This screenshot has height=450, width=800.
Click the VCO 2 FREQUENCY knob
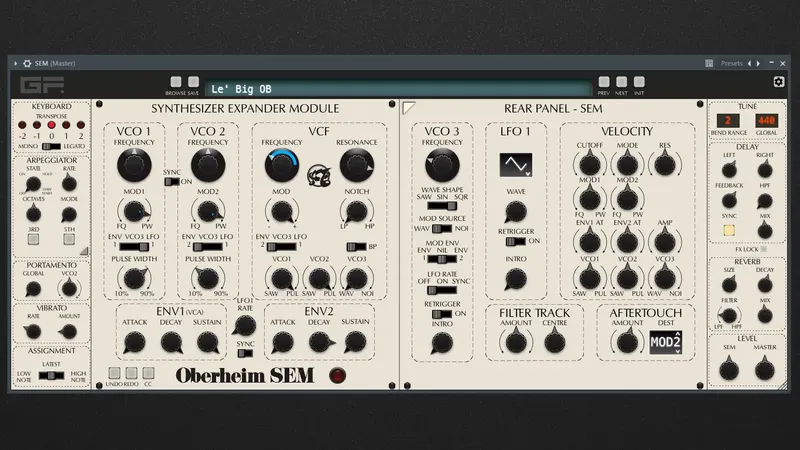(x=208, y=165)
